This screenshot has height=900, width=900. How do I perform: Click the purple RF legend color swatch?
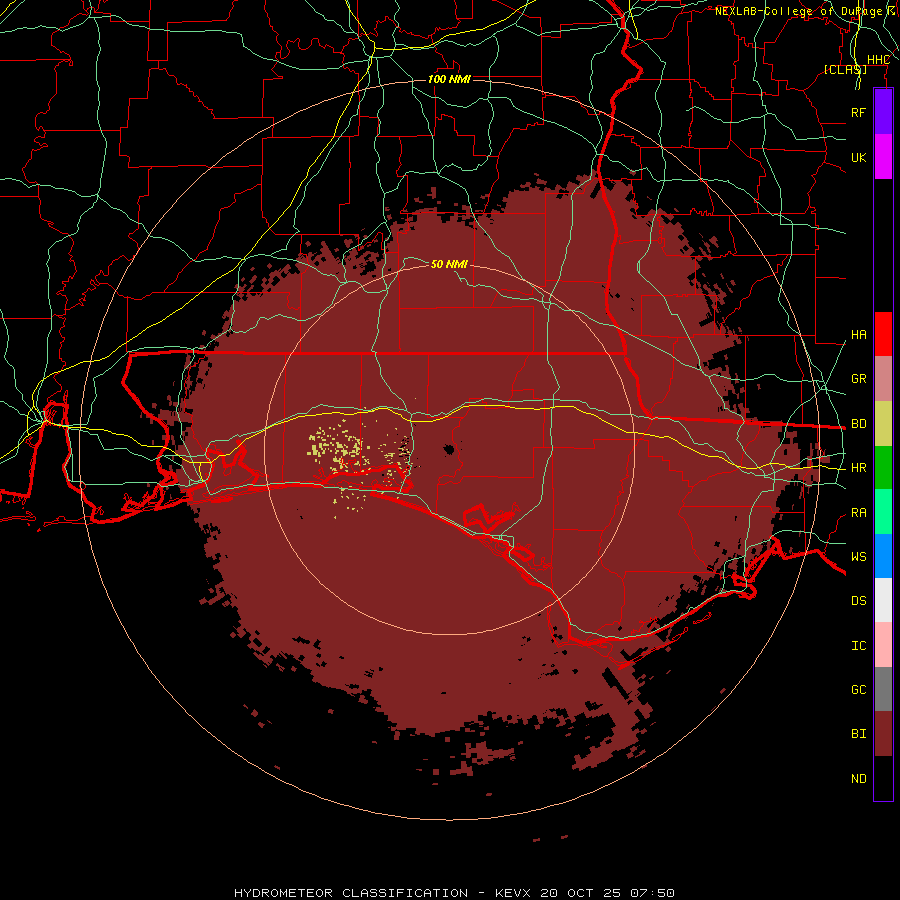point(883,112)
